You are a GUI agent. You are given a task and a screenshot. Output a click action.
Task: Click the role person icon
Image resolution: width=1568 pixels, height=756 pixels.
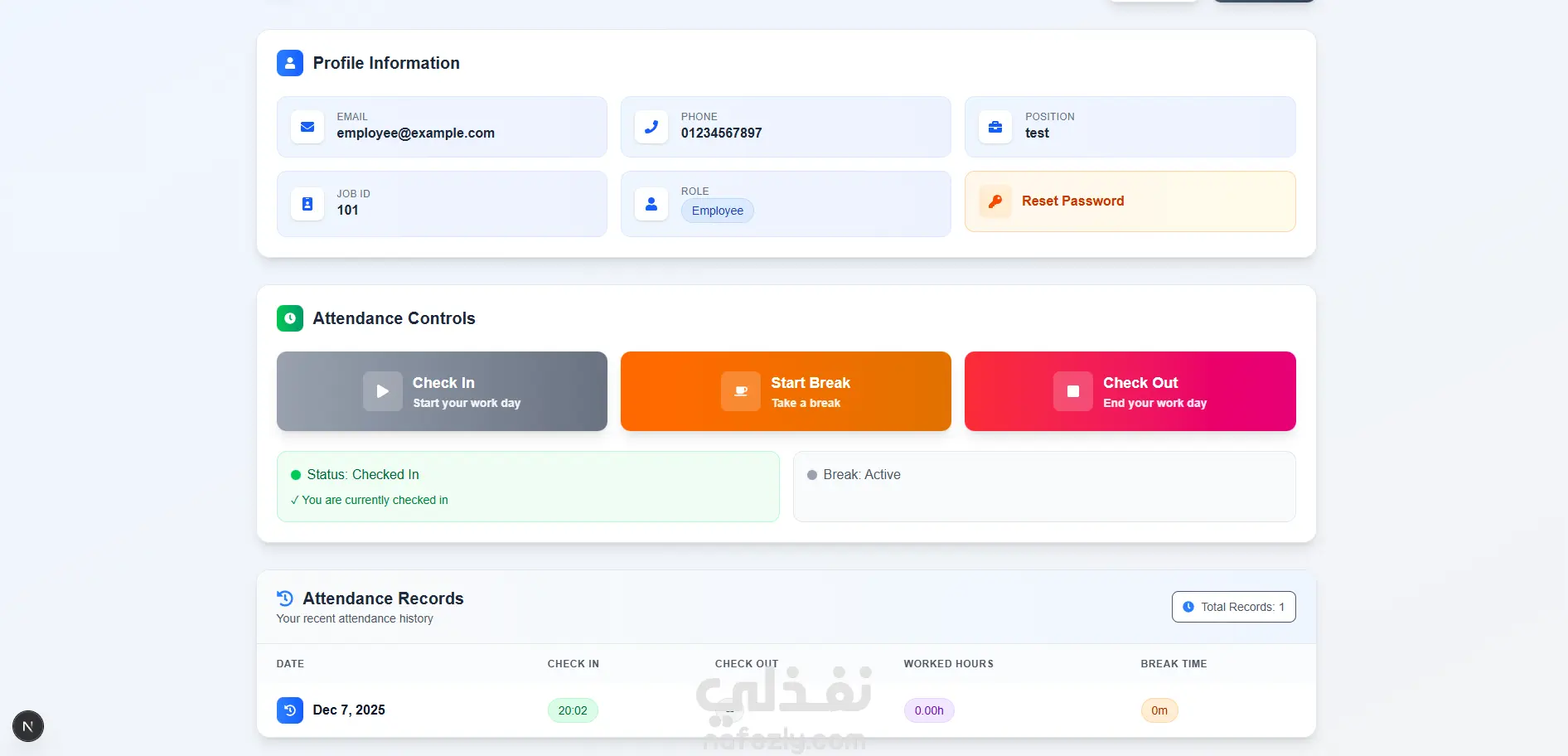pyautogui.click(x=651, y=204)
